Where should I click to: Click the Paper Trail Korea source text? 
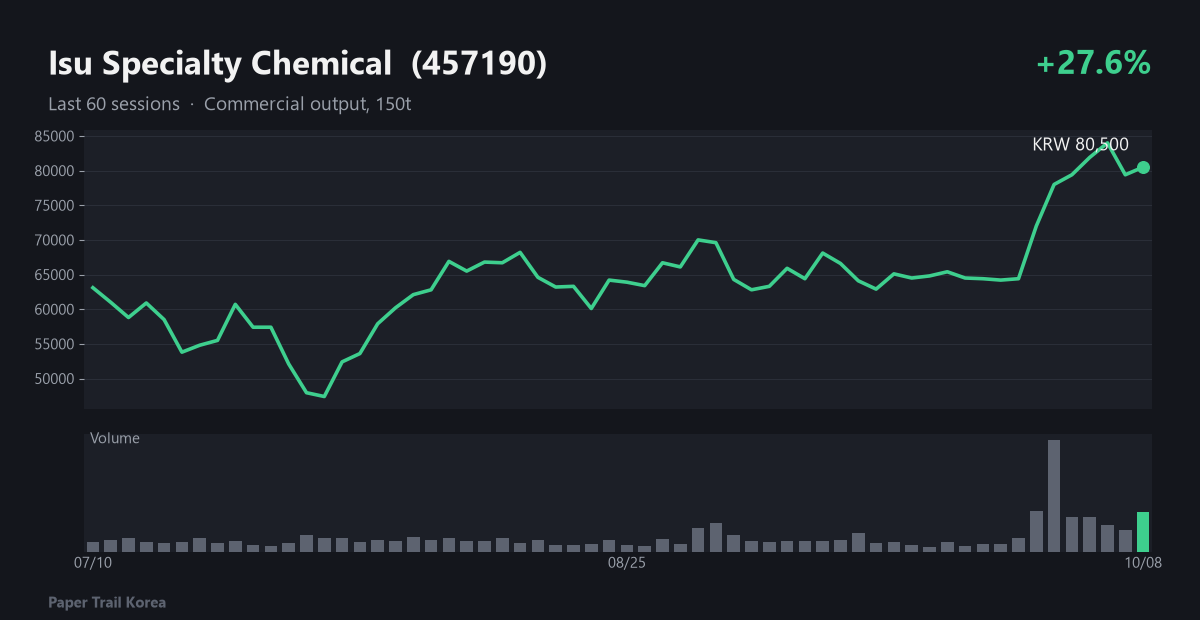point(107,603)
